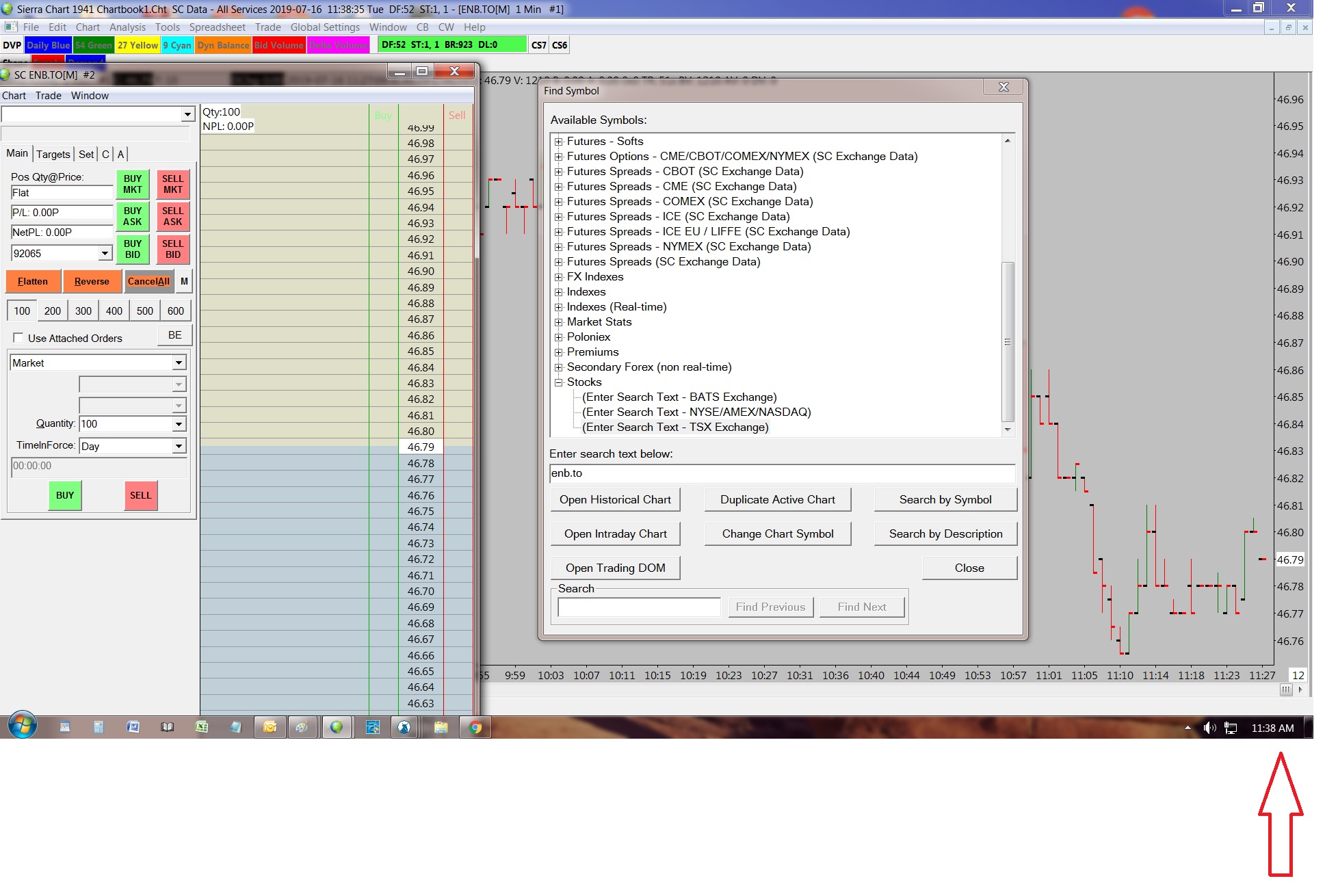Click the Daily Blue color bar button
This screenshot has width=1338, height=896.
48,45
